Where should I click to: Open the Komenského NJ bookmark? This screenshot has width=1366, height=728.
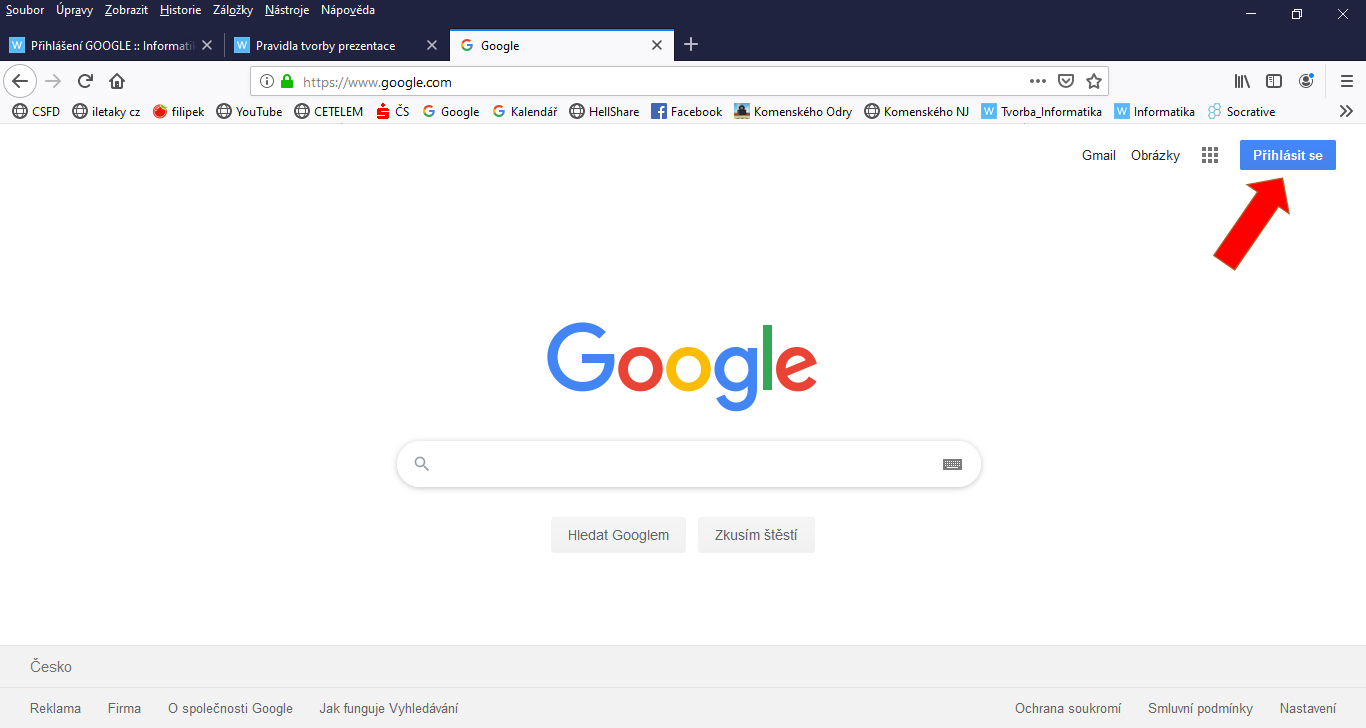(x=917, y=112)
